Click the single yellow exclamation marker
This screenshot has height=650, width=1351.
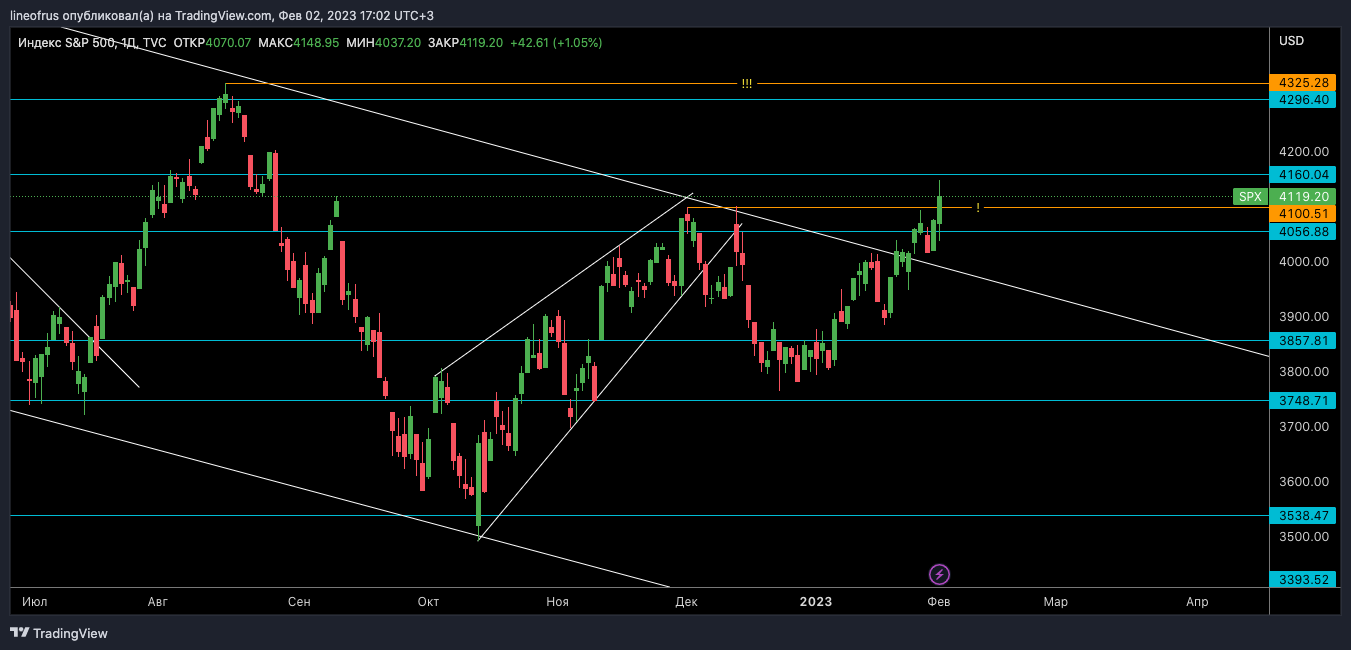(x=978, y=207)
